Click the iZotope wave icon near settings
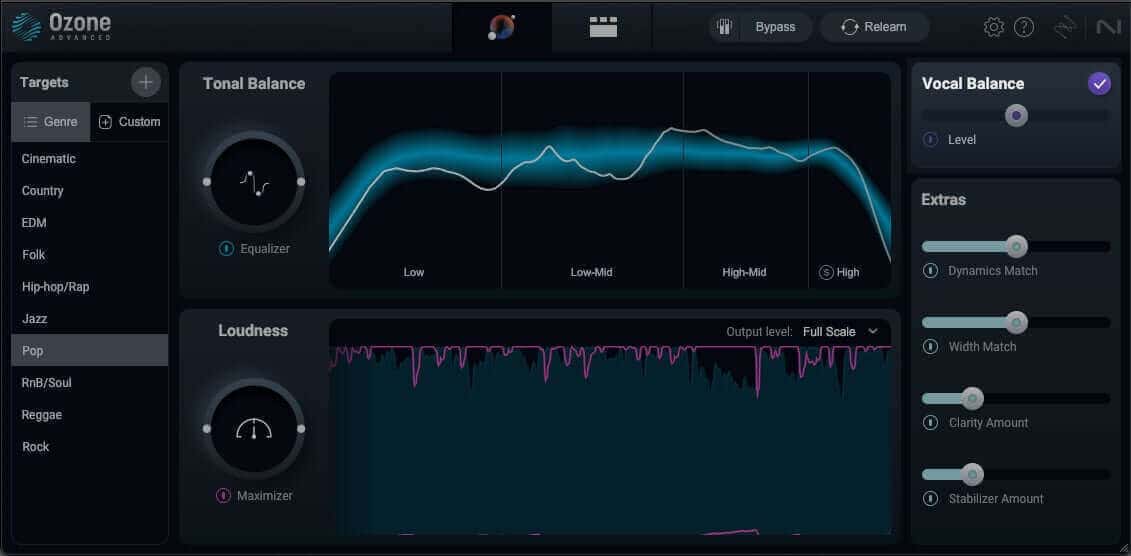The width and height of the screenshot is (1131, 556). 1065,27
